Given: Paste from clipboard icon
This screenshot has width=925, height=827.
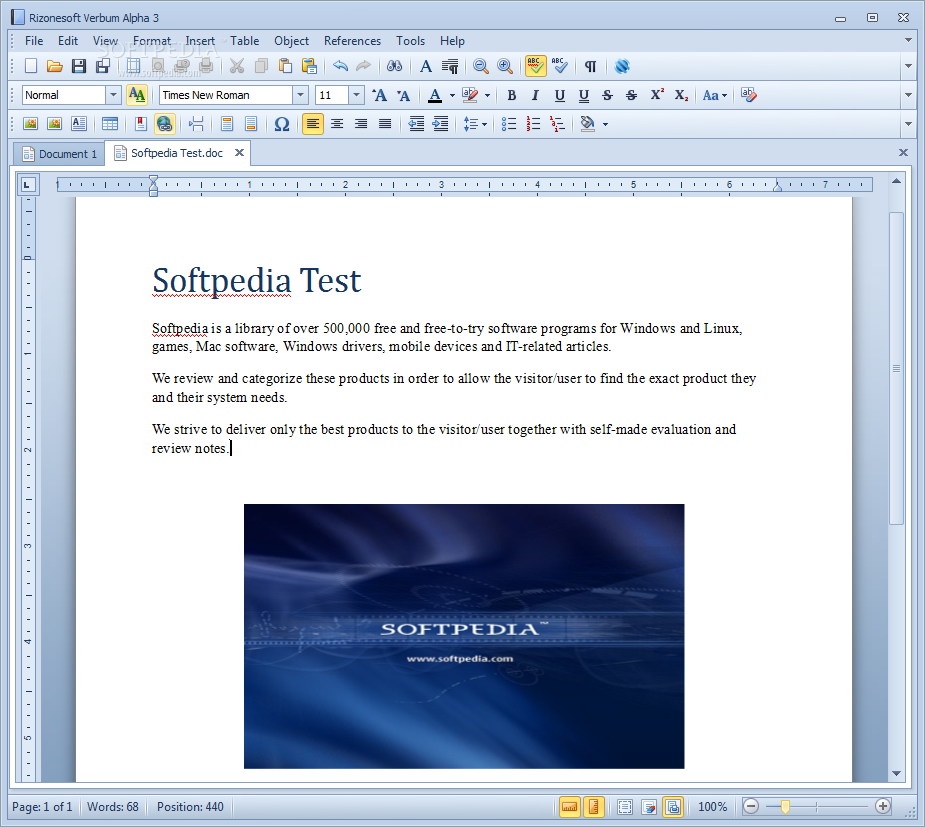Looking at the screenshot, I should (286, 66).
